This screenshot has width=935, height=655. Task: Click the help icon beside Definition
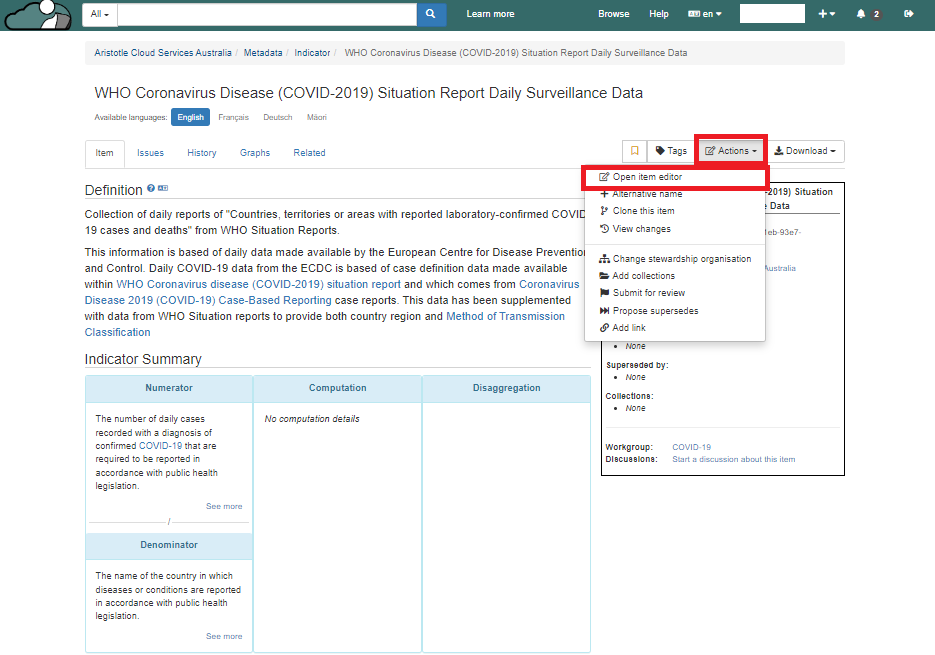151,188
